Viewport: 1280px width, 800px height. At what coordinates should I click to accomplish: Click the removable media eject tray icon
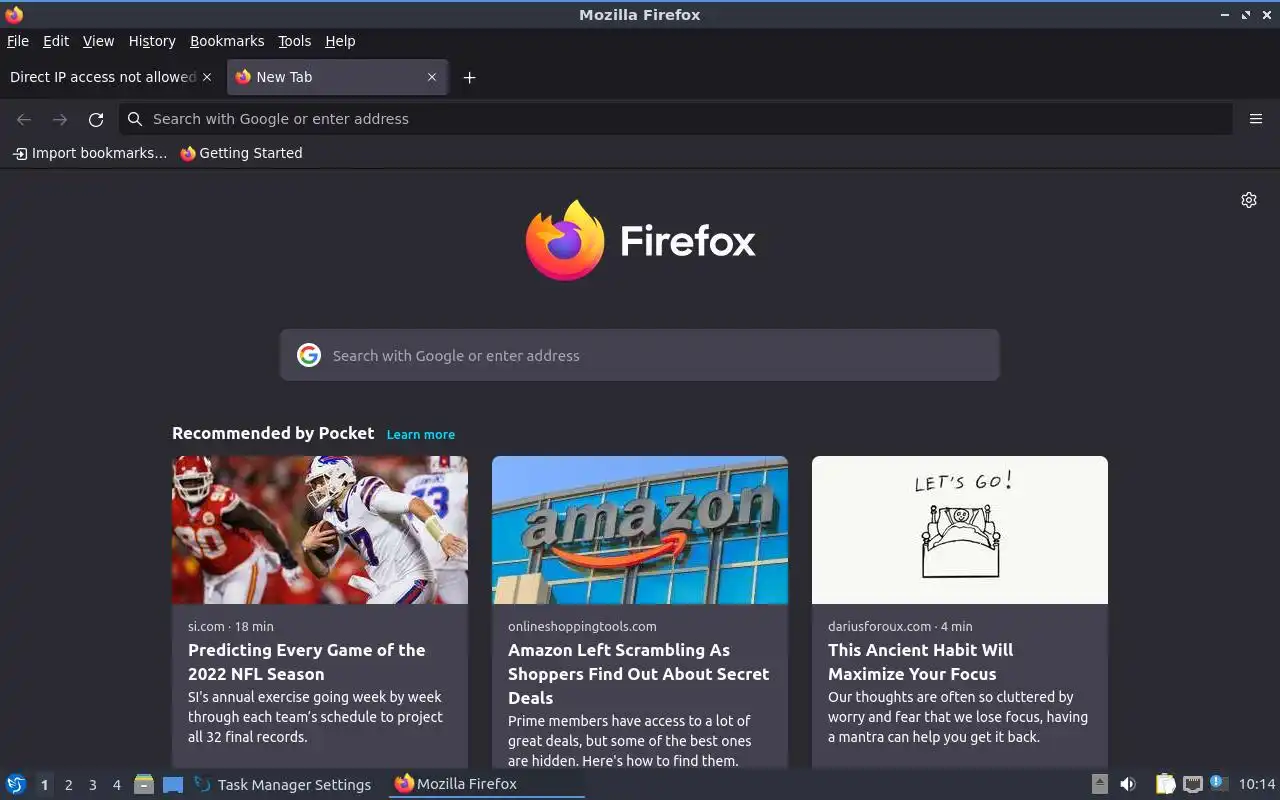coord(1099,784)
